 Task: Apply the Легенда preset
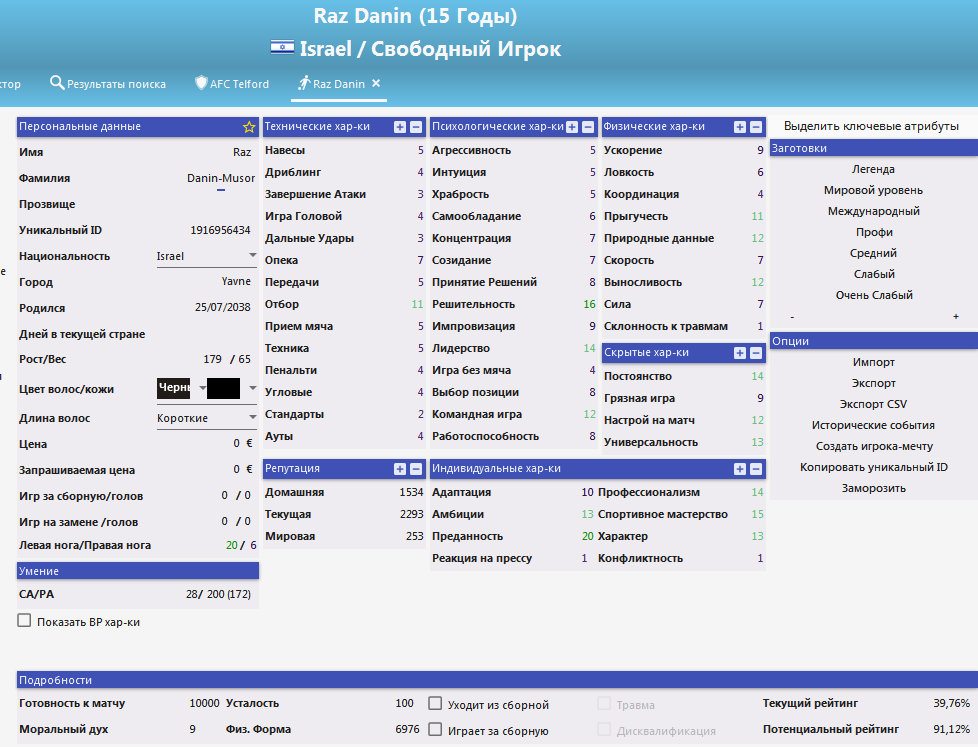[x=873, y=169]
